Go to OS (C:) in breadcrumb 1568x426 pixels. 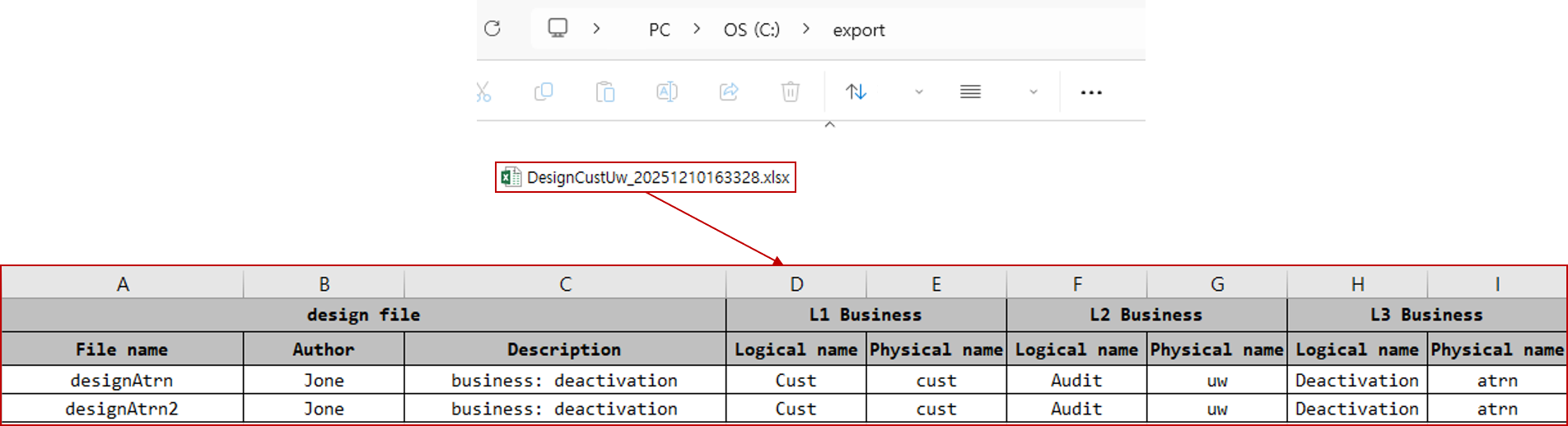pos(751,30)
